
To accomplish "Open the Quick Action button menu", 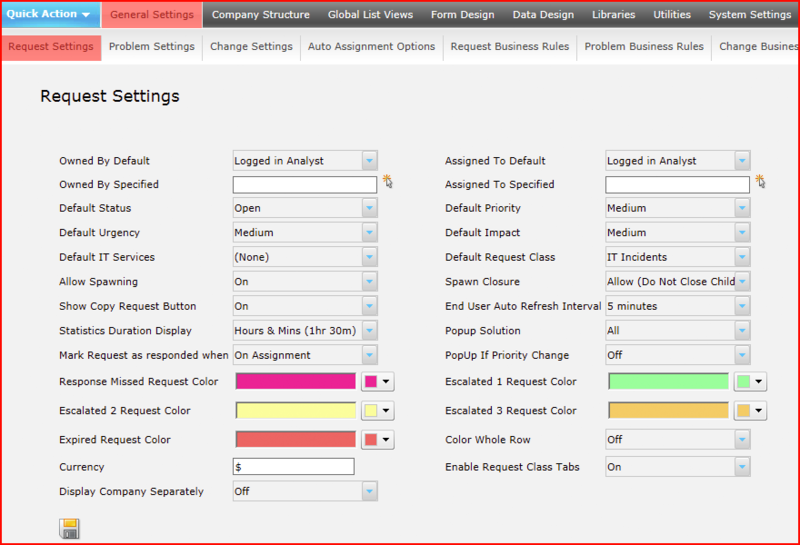I will [x=48, y=14].
